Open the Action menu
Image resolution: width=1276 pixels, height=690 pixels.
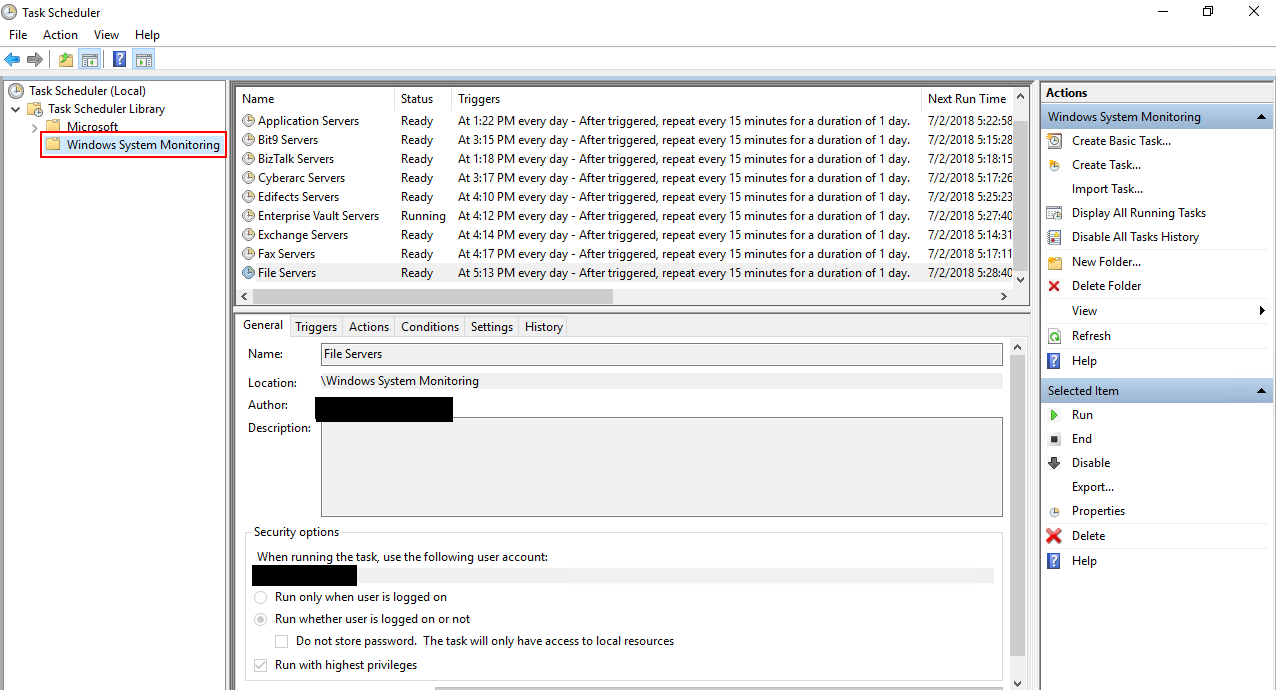coord(60,34)
